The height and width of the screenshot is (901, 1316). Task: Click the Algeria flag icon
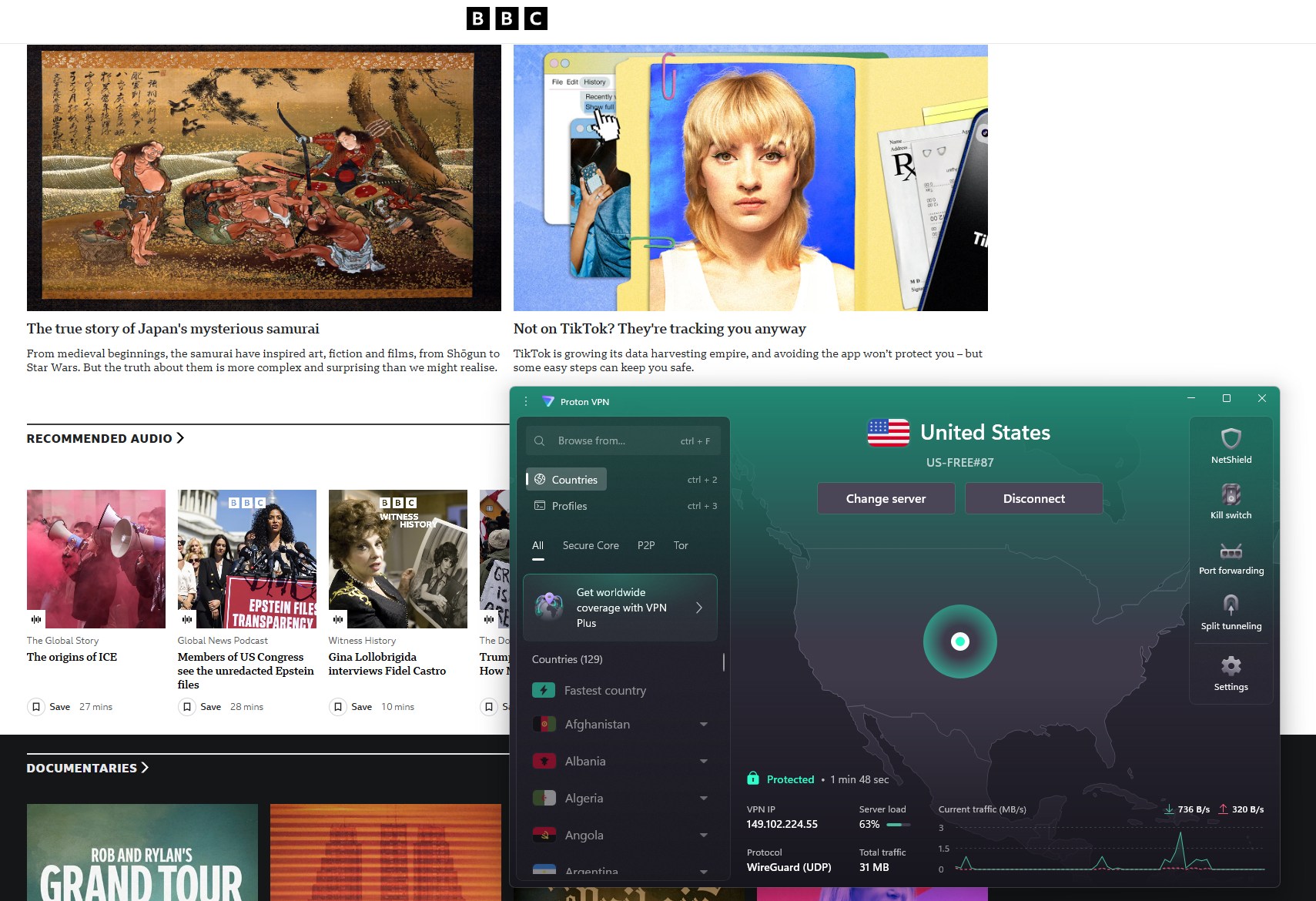pyautogui.click(x=544, y=798)
